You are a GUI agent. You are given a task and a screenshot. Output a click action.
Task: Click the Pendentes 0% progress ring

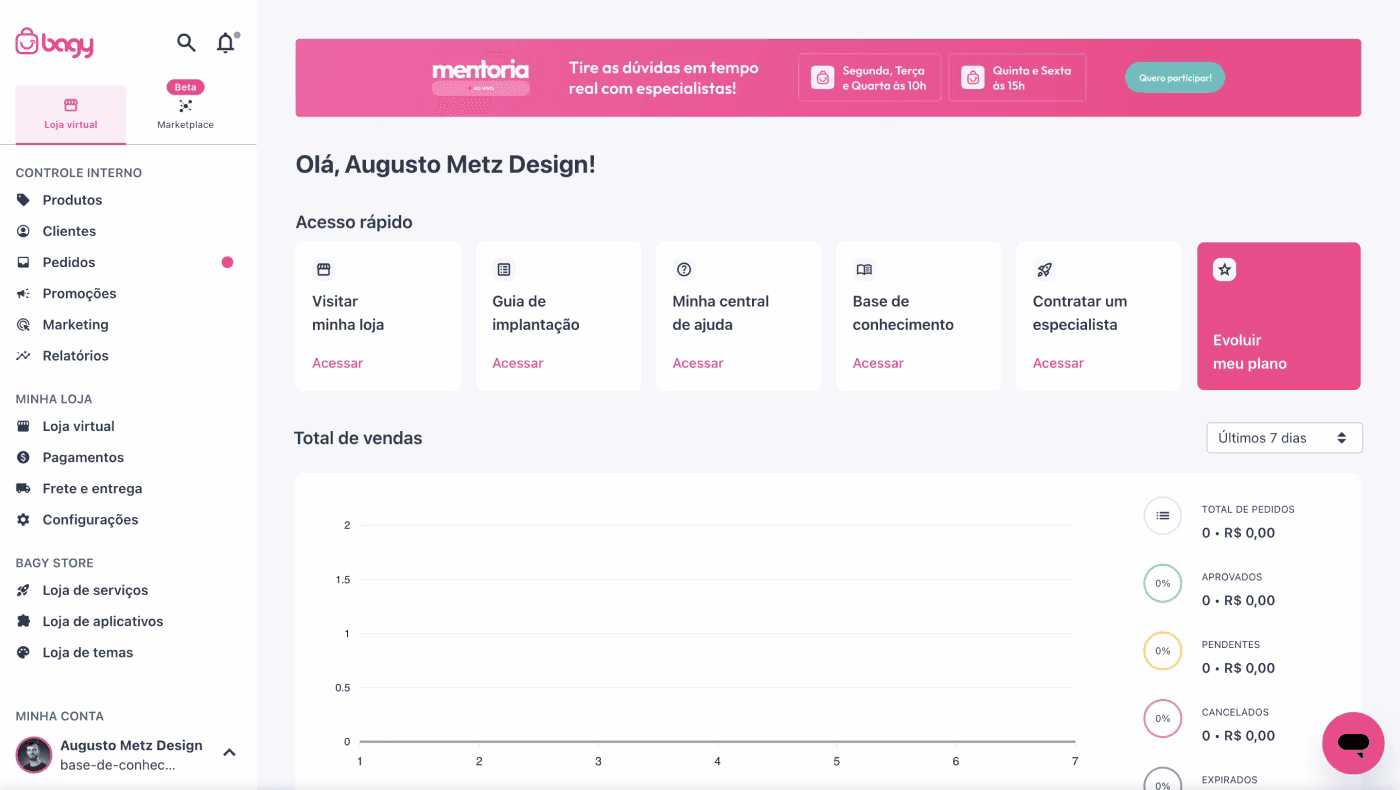click(1162, 651)
